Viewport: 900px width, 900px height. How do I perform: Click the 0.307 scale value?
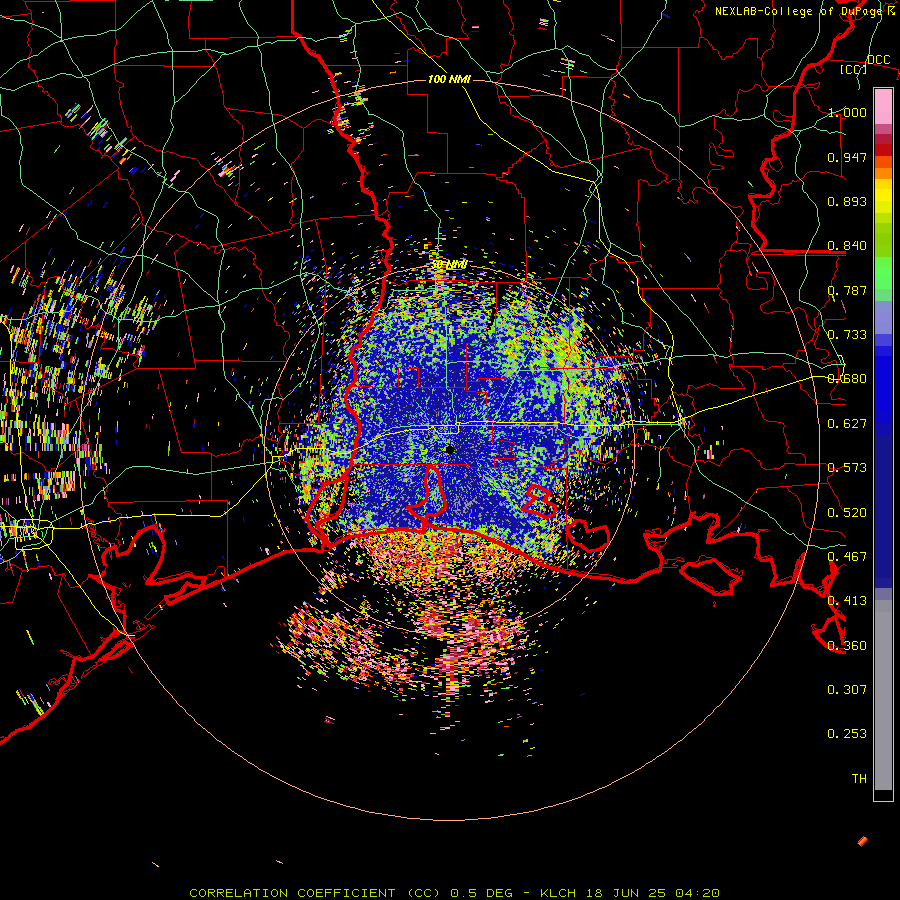click(847, 690)
